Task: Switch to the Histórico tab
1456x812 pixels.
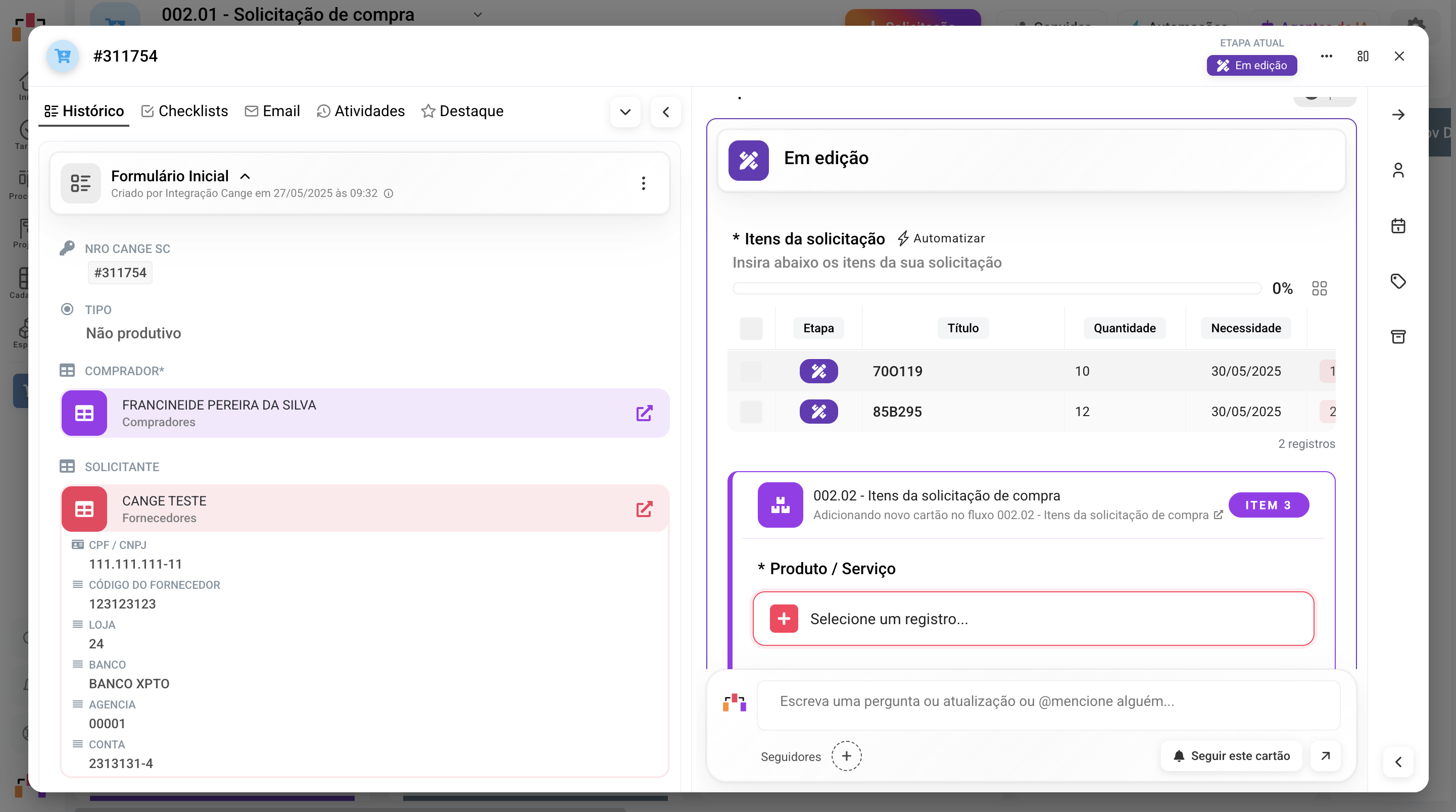Action: [84, 111]
